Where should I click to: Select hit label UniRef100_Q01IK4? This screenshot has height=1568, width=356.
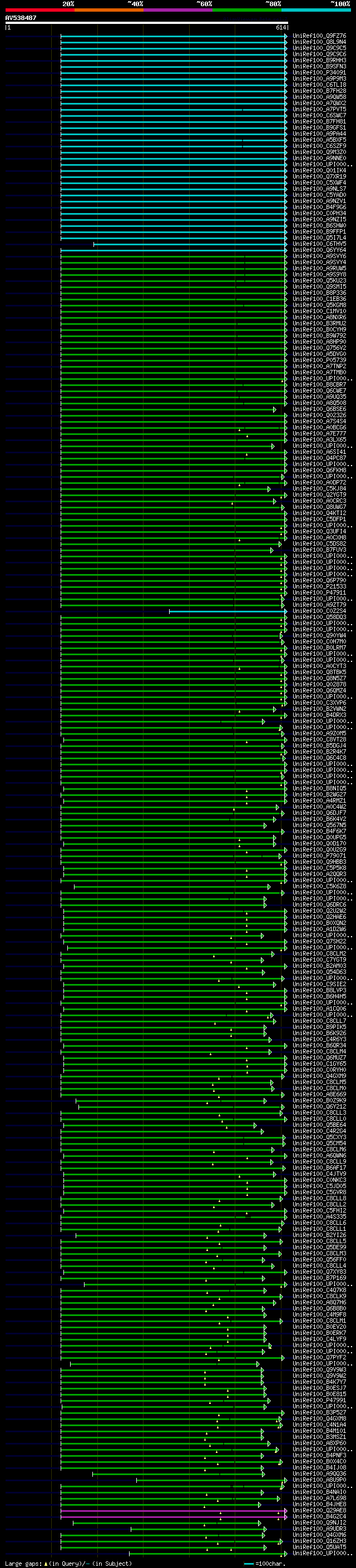click(x=319, y=170)
